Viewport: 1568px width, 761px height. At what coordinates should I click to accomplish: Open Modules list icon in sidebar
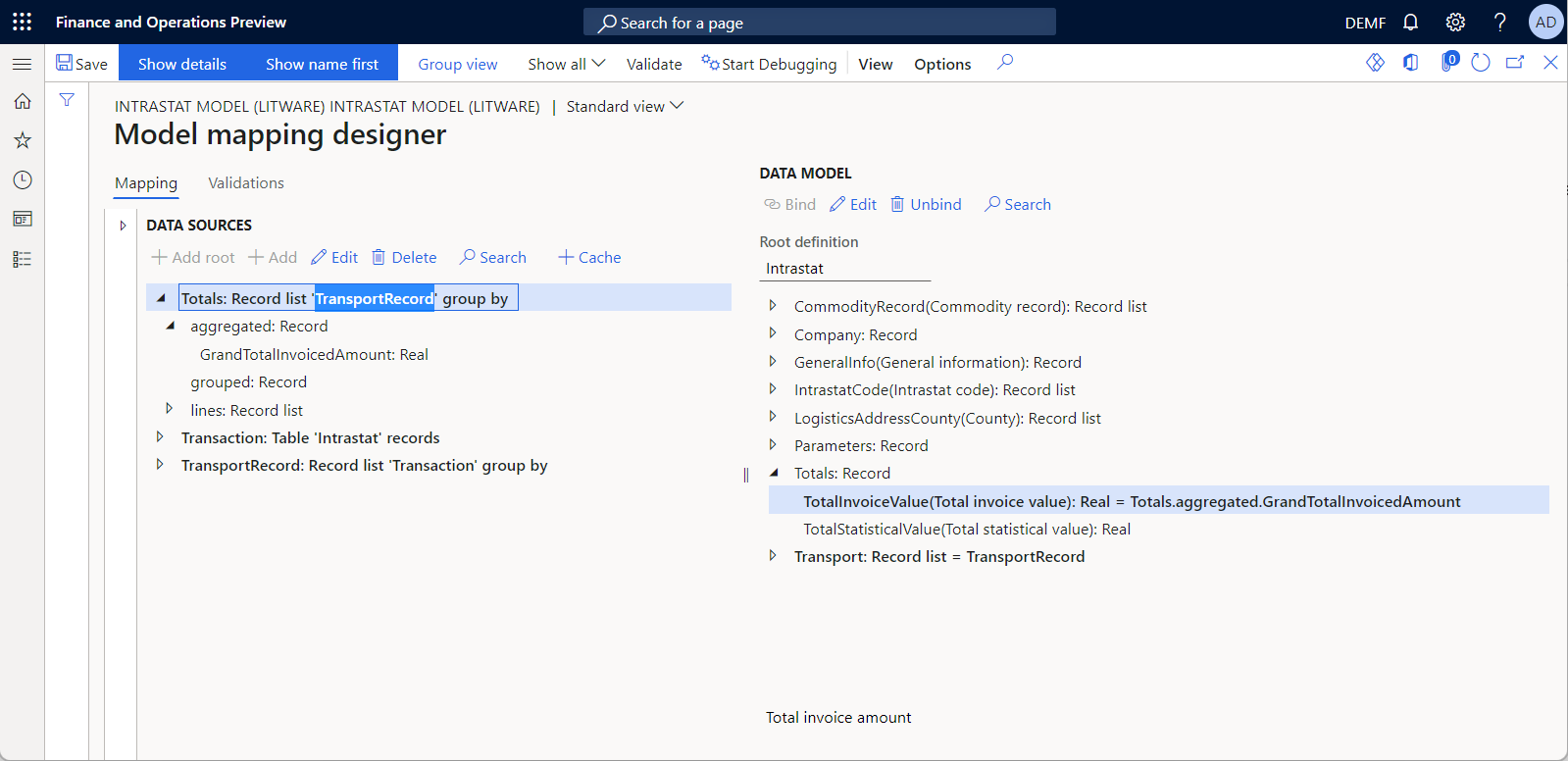pos(22,259)
